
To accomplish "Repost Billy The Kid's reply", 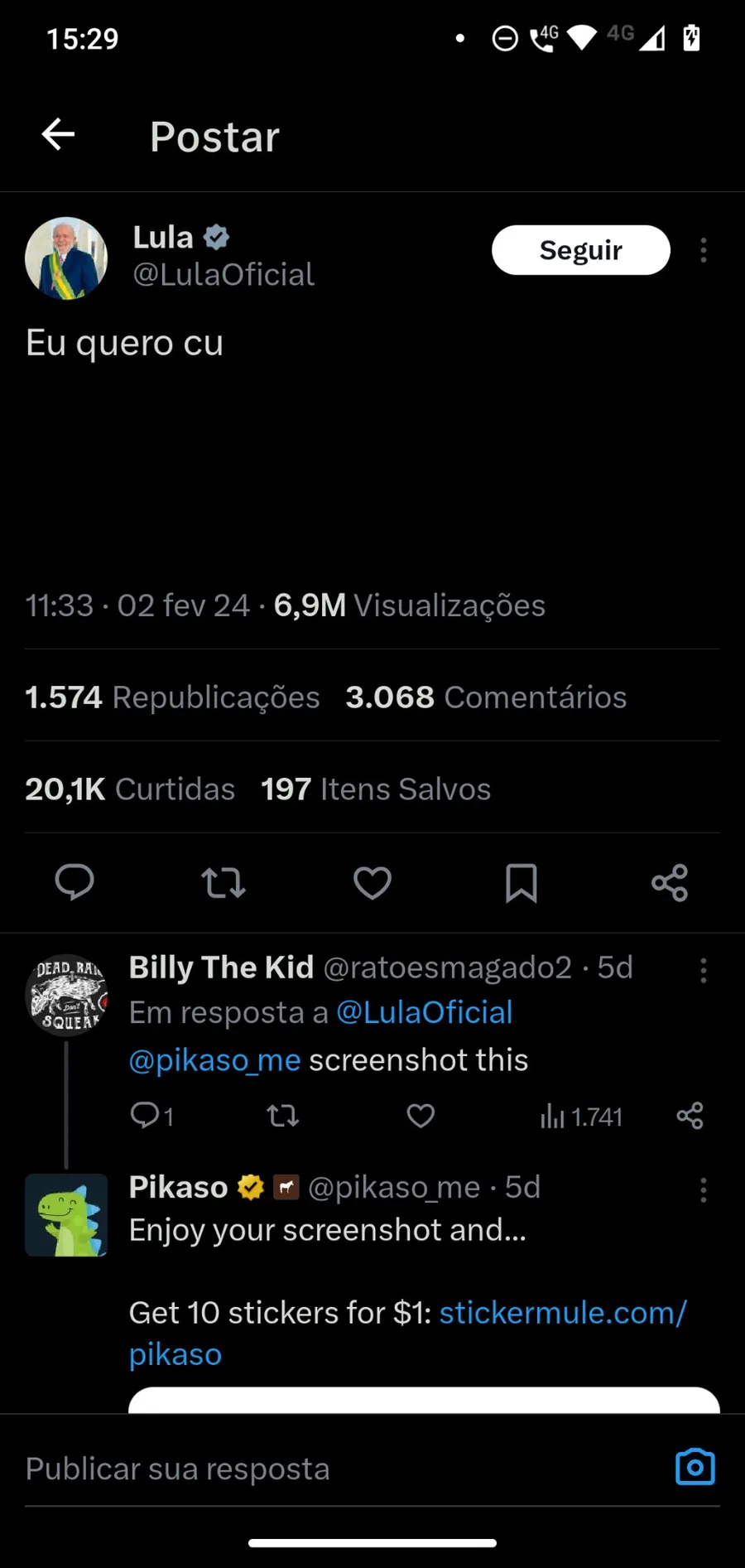I will (x=283, y=1116).
